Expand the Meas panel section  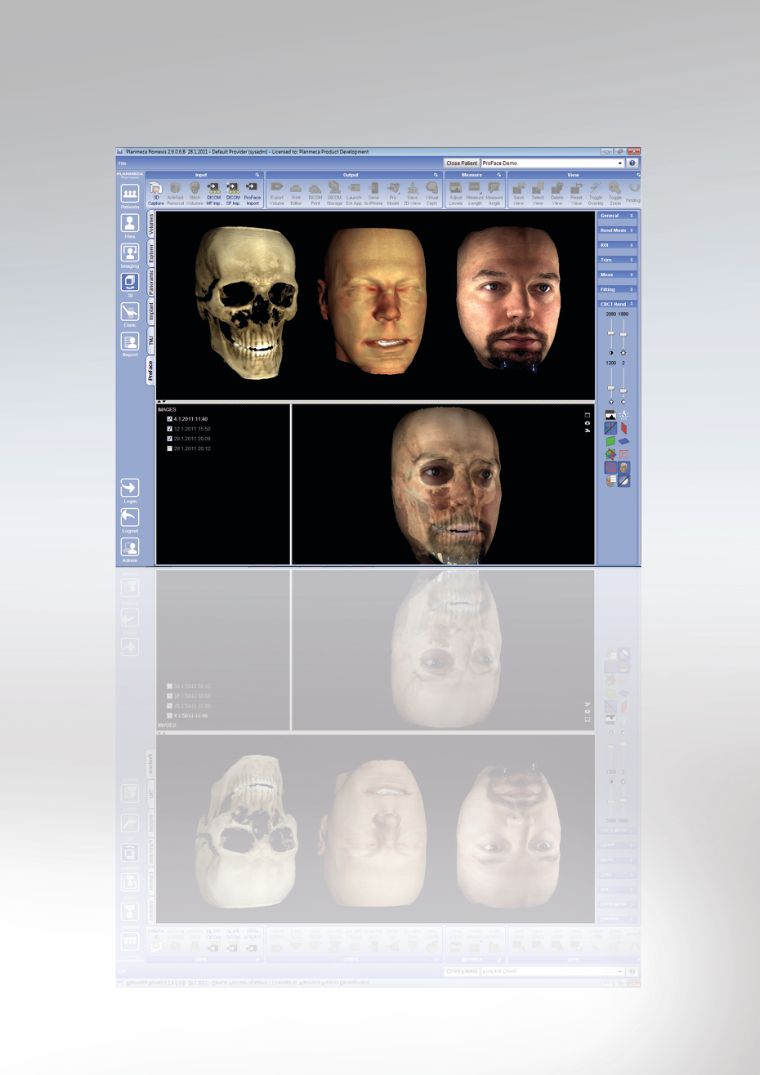click(617, 274)
